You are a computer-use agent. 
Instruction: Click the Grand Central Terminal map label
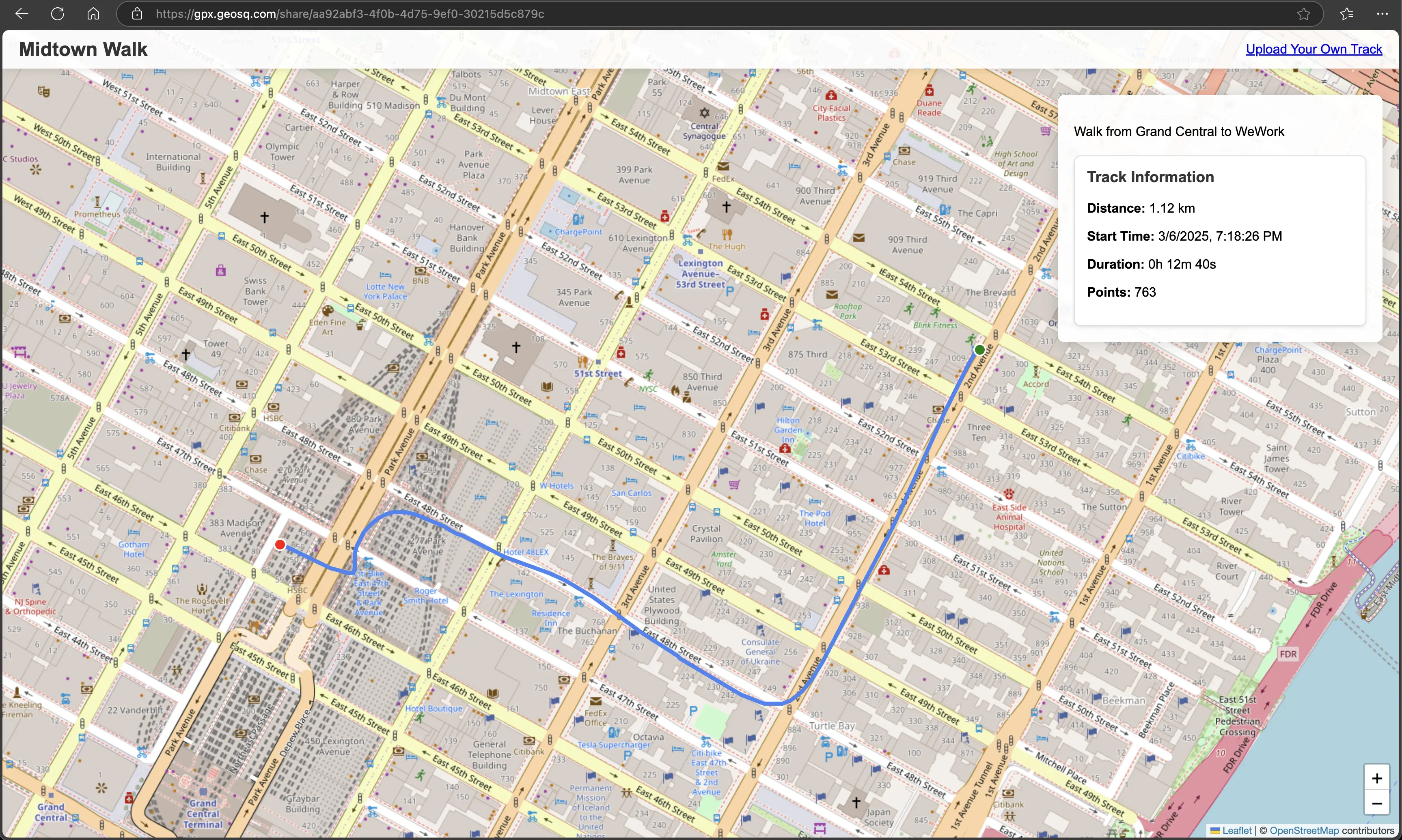click(x=203, y=813)
